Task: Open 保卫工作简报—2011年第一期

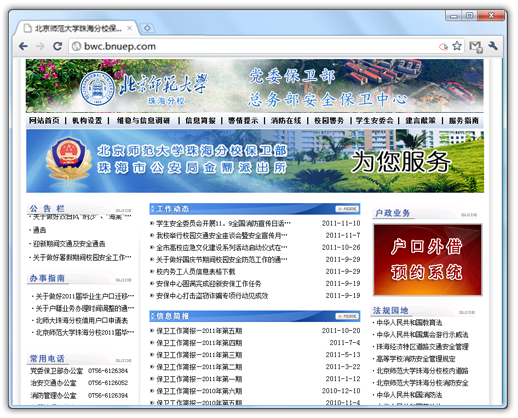Action: (199, 379)
